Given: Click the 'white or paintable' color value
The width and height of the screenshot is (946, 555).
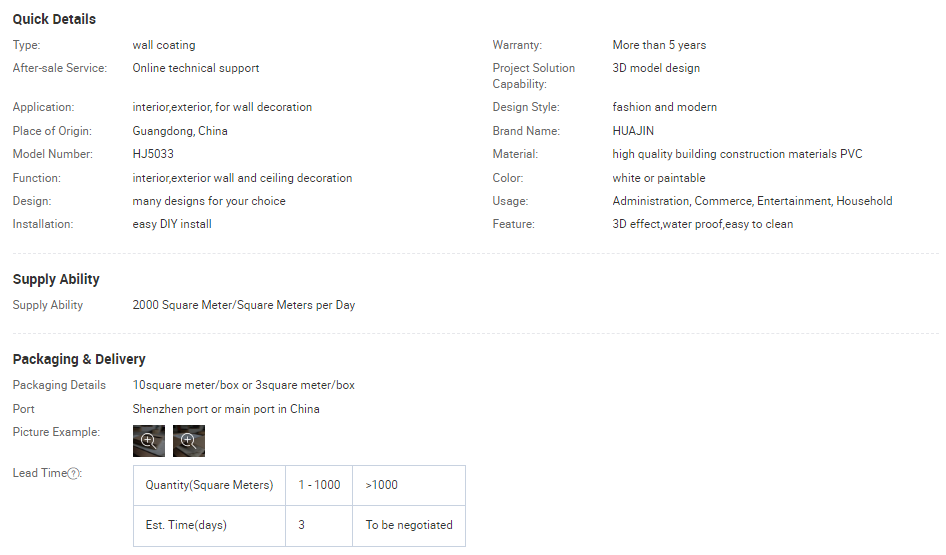Looking at the screenshot, I should (x=659, y=178).
